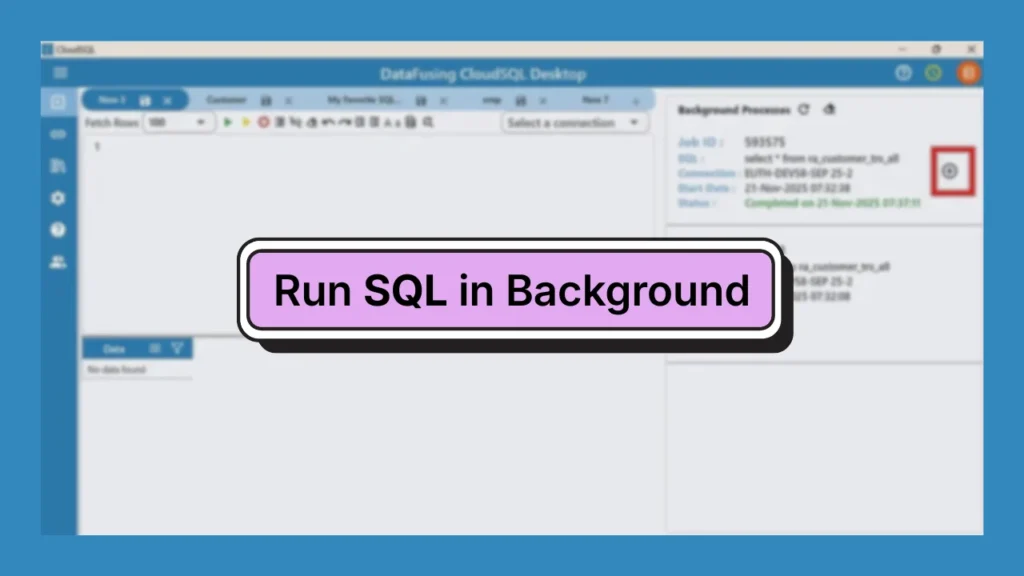Open the settings gear in left sidebar
Image resolution: width=1024 pixels, height=576 pixels.
(58, 198)
